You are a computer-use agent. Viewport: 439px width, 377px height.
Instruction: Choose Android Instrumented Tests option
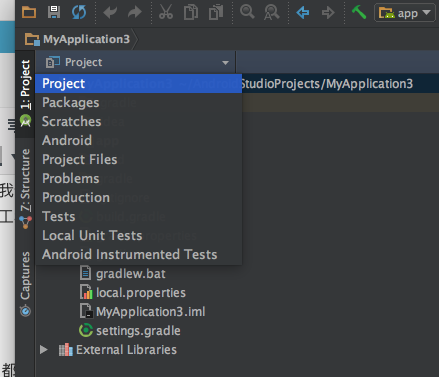tap(138, 254)
